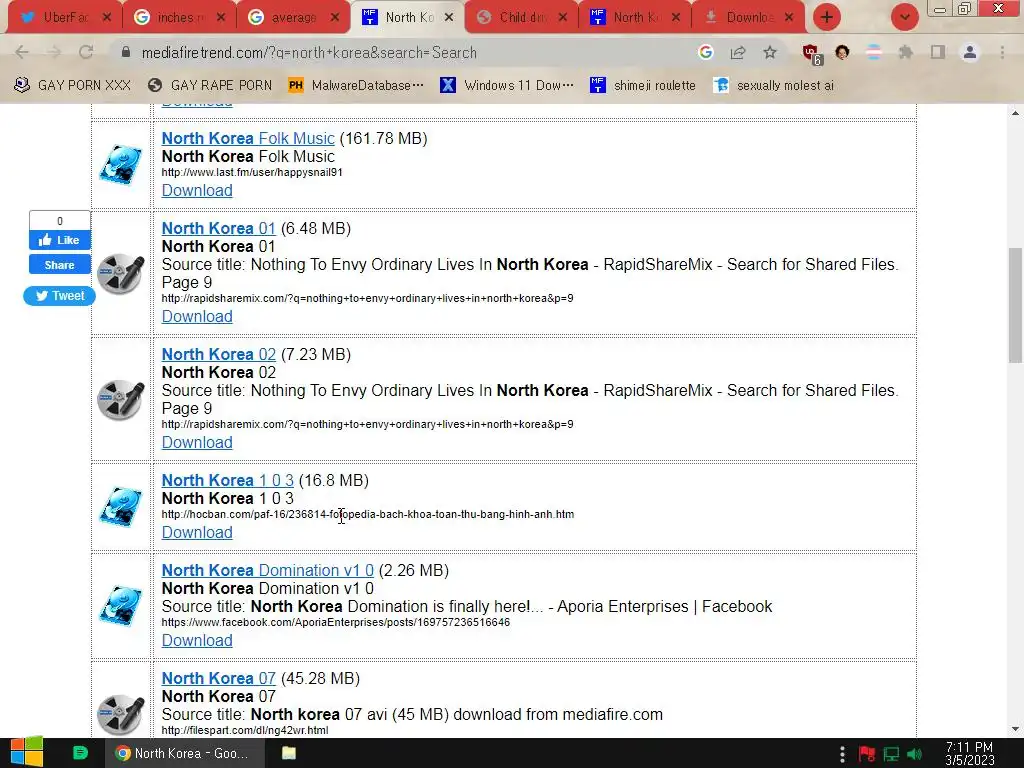Click the Domination v1 0 disk icon
Screen dimensions: 1024x768
[121, 606]
